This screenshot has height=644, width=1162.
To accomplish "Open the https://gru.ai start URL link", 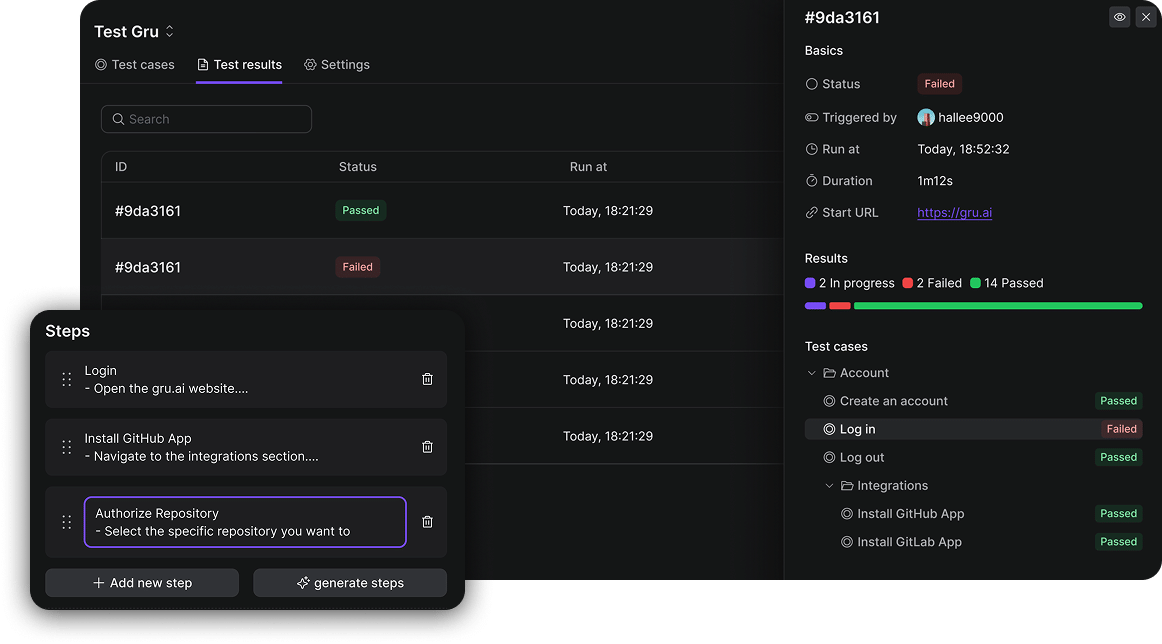I will click(954, 213).
